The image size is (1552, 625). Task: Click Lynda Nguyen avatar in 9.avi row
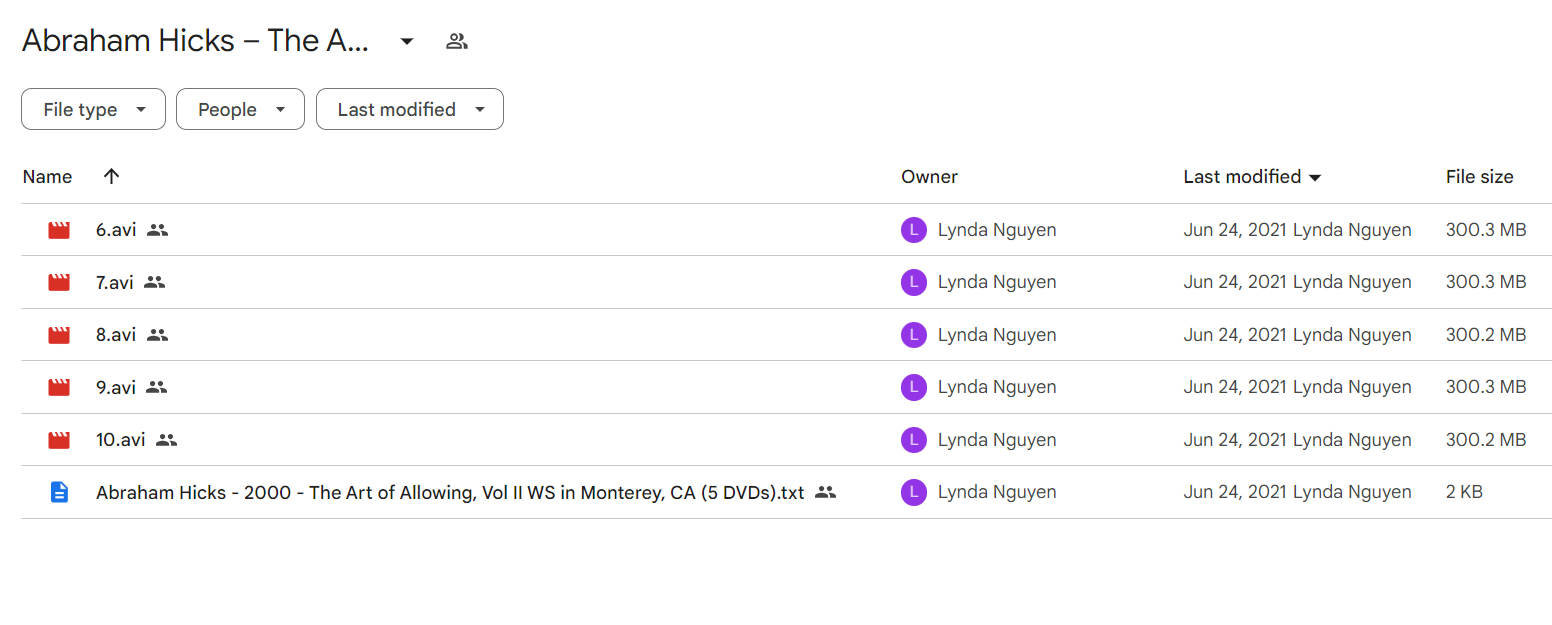913,387
